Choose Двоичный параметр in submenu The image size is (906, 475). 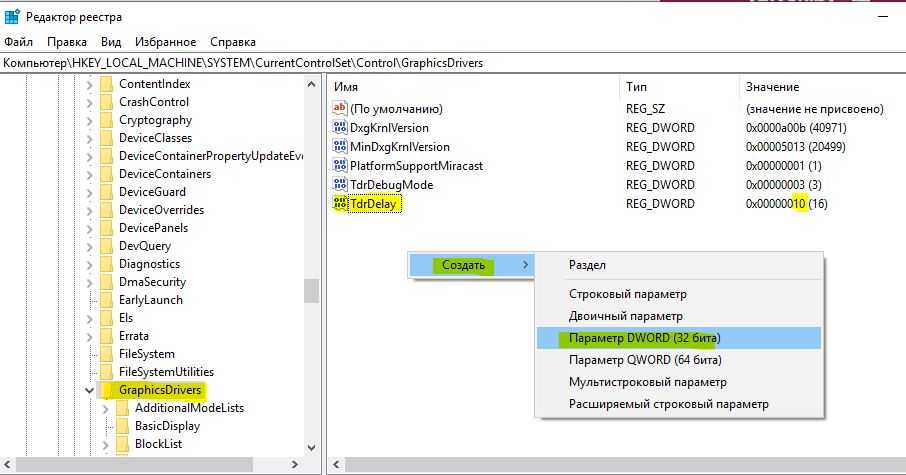(679, 316)
